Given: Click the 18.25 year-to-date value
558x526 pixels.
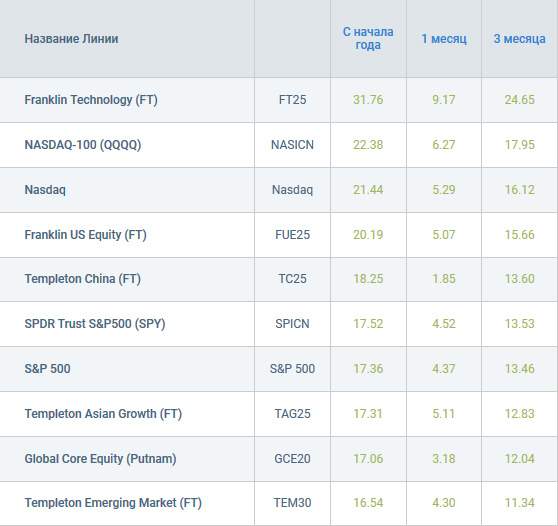Looking at the screenshot, I should coord(368,279).
